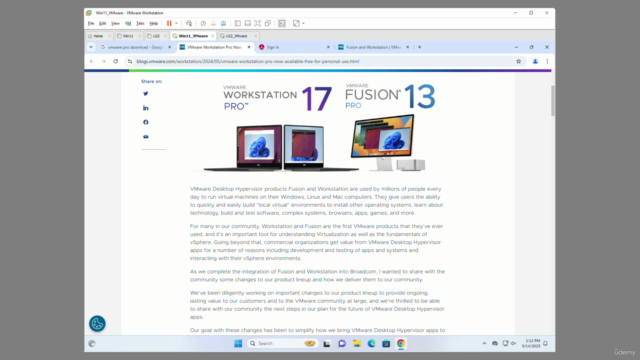Open the notifications bell icon
Image resolution: width=640 pixels, height=360 pixels.
pos(545,344)
